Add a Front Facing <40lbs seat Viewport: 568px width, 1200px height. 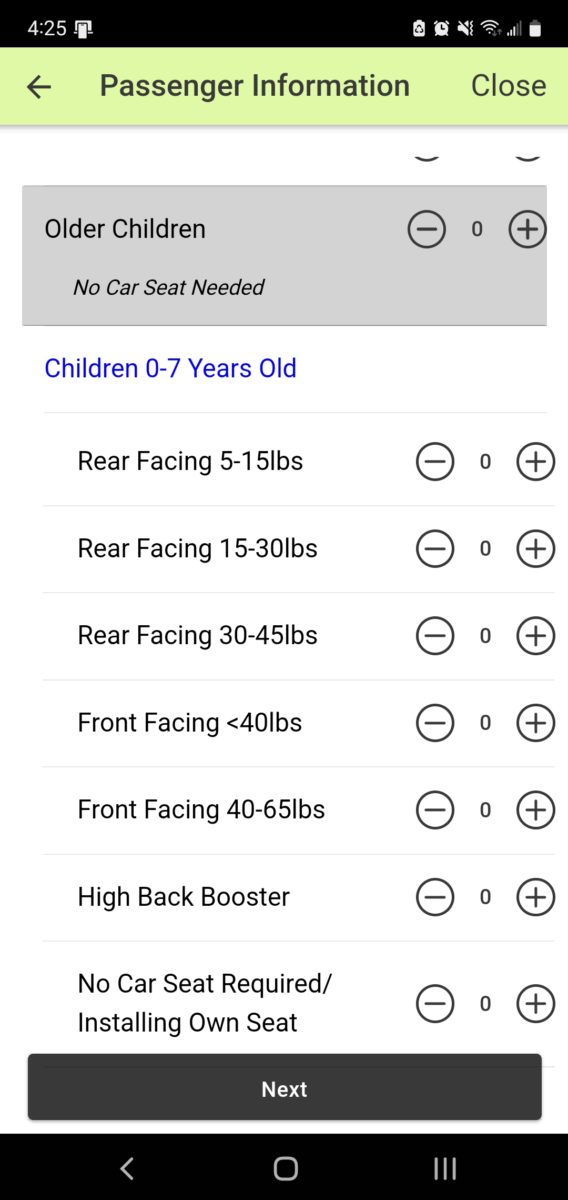coord(535,723)
